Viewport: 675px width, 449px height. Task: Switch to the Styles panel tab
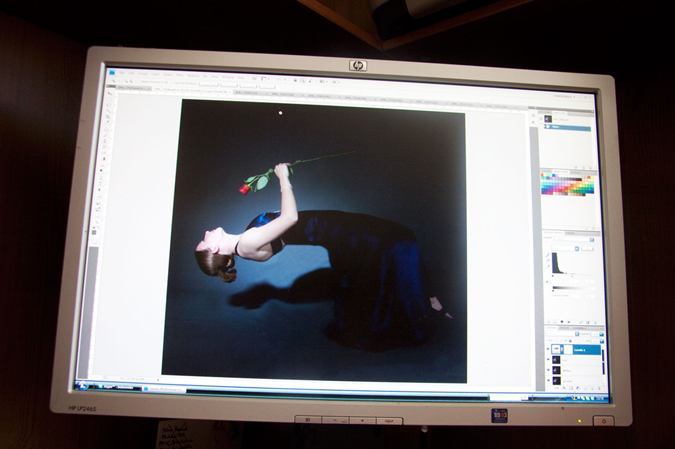[x=576, y=173]
